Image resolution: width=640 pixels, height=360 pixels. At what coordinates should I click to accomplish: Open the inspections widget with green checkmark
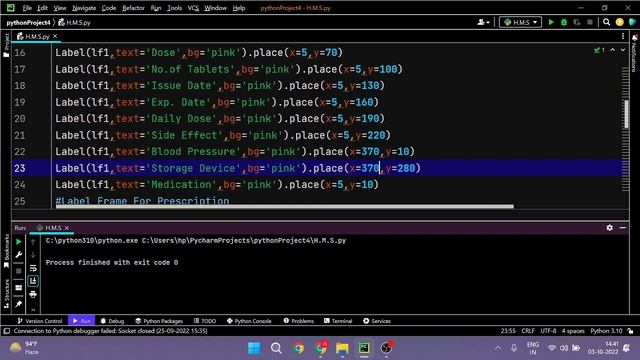pyautogui.click(x=599, y=50)
